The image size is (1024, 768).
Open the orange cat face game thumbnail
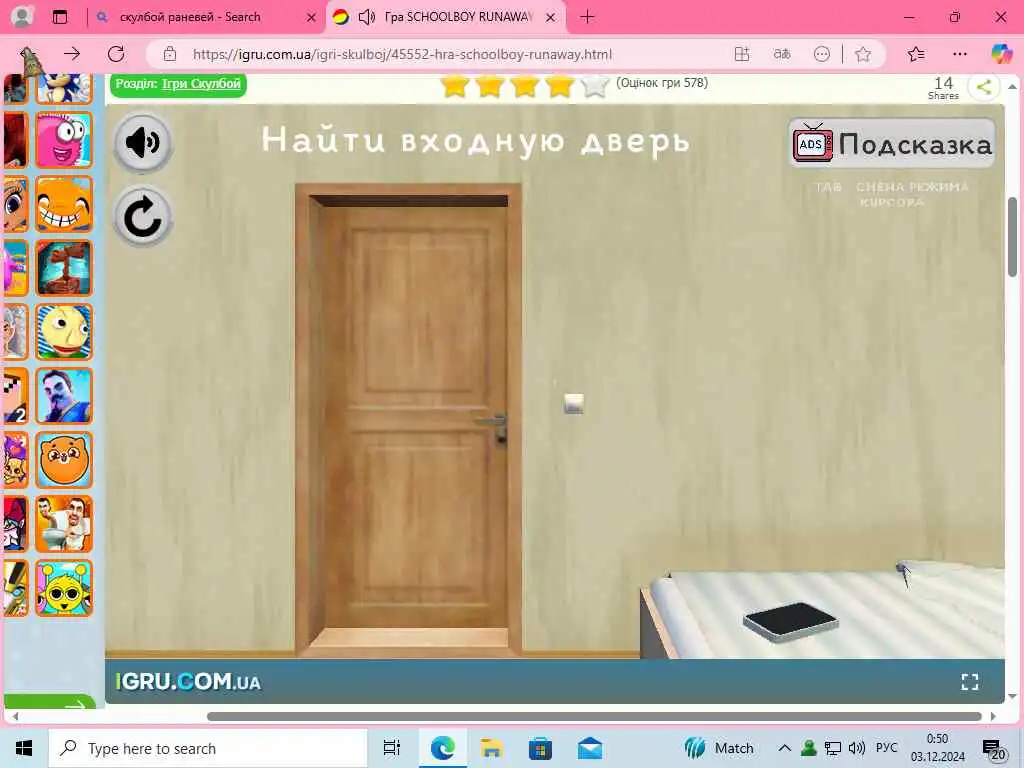tap(64, 460)
